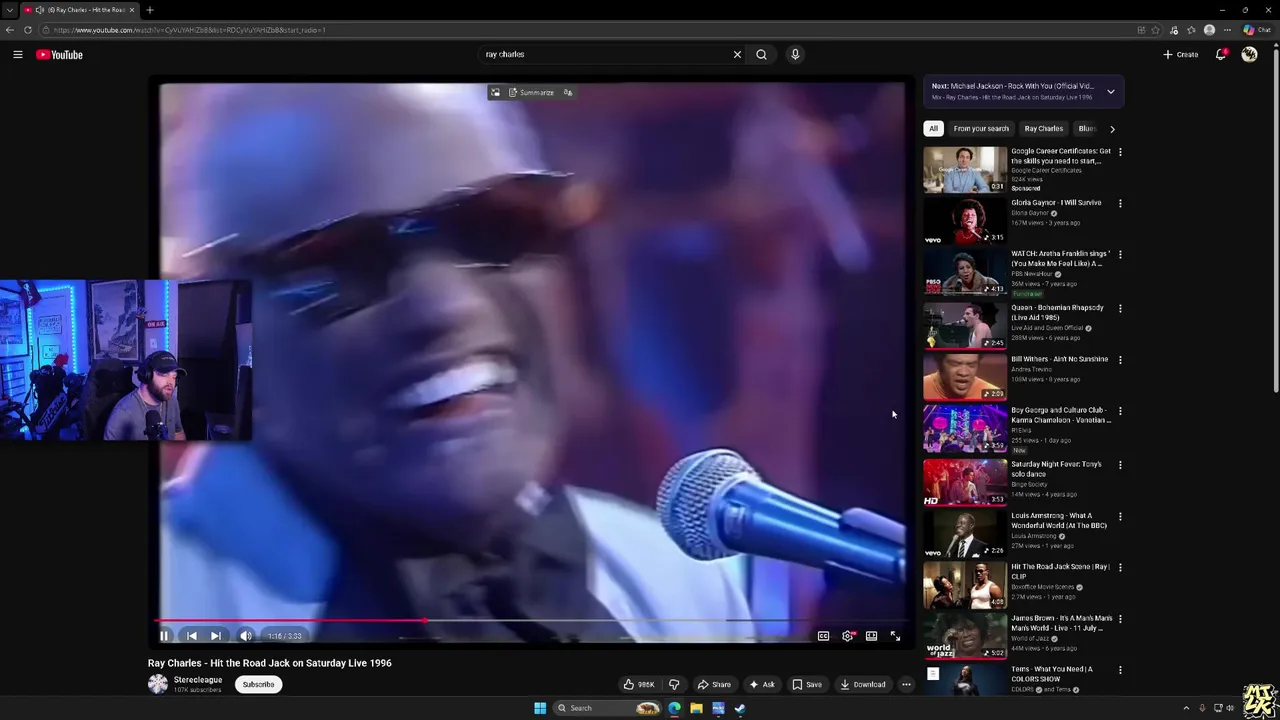The width and height of the screenshot is (1280, 720).
Task: Mute the video volume
Action: 245,636
